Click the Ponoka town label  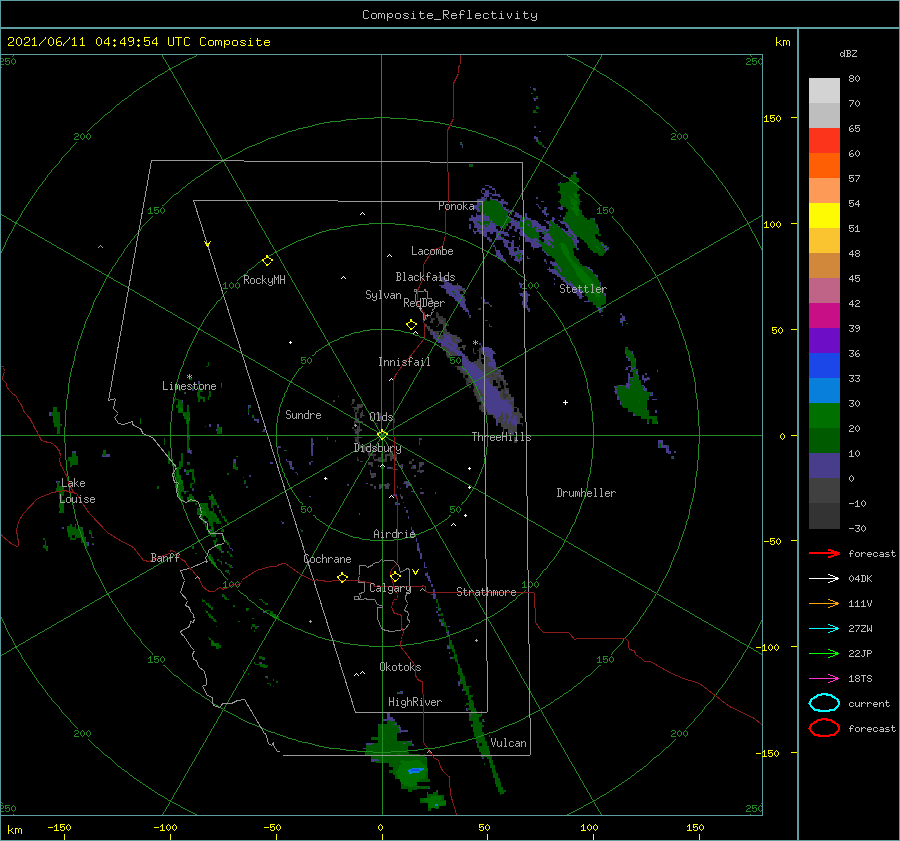pyautogui.click(x=456, y=206)
